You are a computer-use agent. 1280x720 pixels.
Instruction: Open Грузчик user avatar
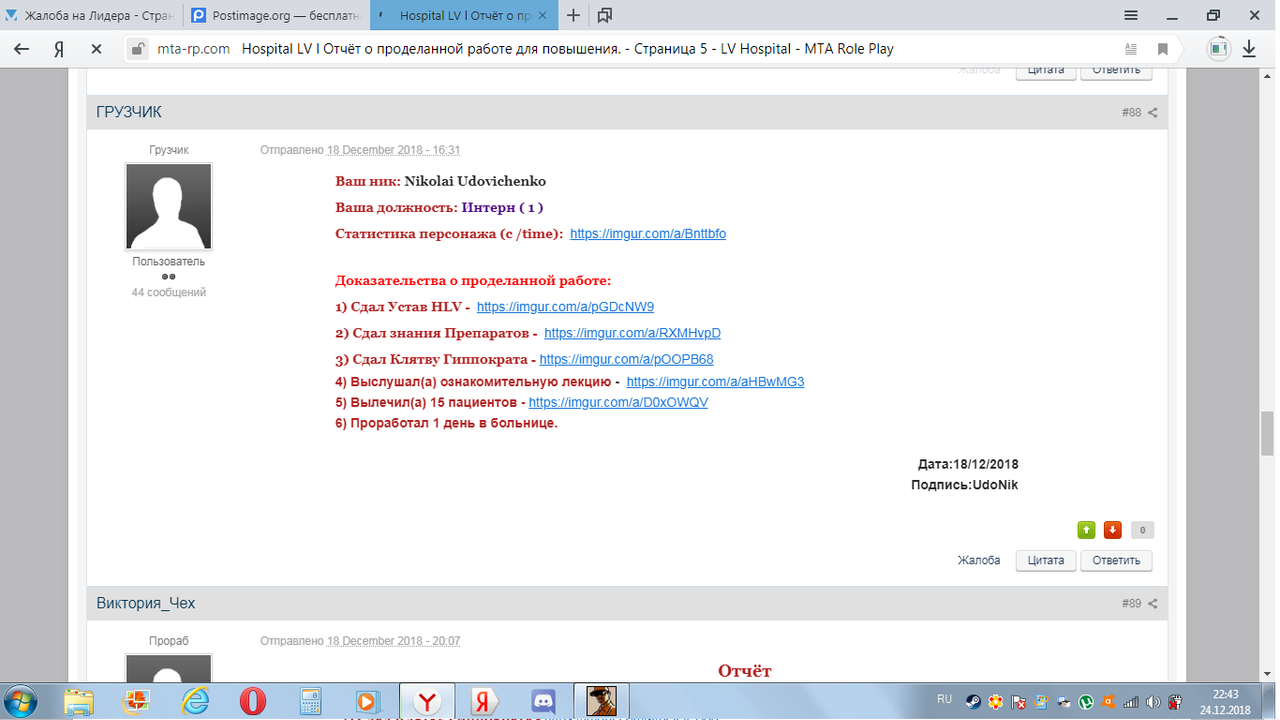(x=168, y=206)
